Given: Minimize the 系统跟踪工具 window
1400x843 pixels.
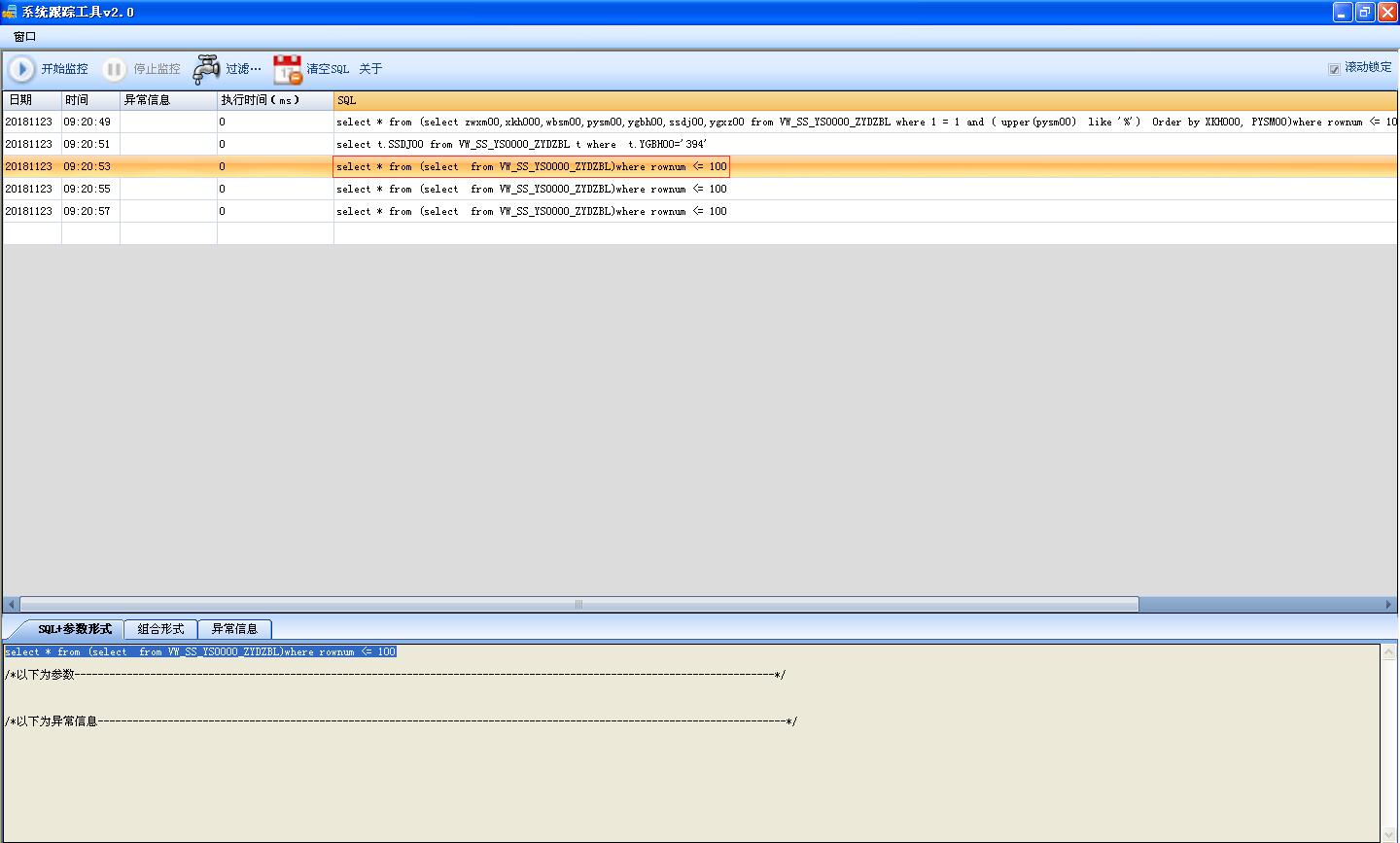Looking at the screenshot, I should point(1343,12).
